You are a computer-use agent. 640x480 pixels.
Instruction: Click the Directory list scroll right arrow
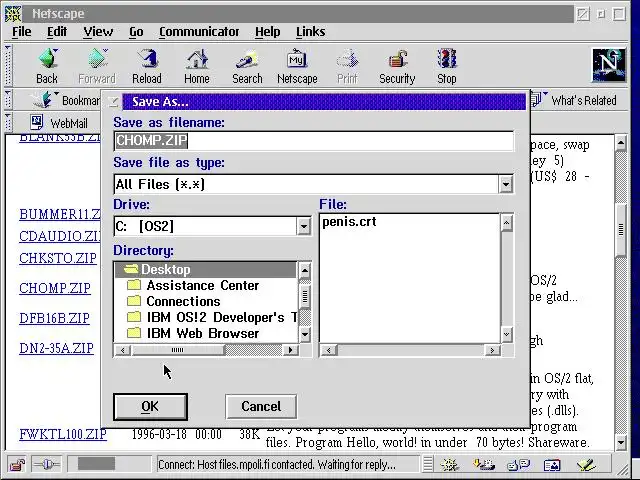(290, 350)
